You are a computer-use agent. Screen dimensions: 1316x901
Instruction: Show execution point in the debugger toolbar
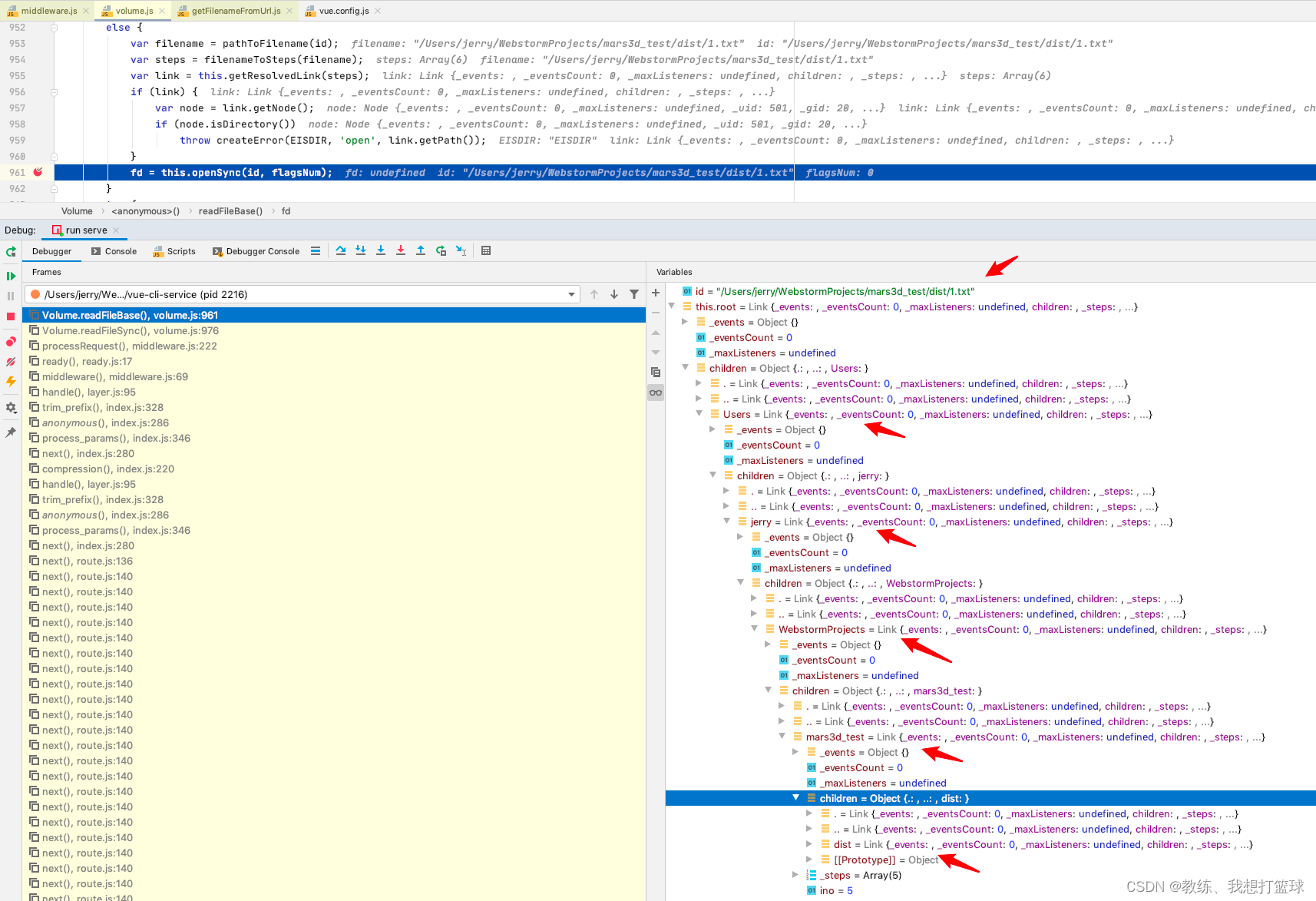point(316,251)
